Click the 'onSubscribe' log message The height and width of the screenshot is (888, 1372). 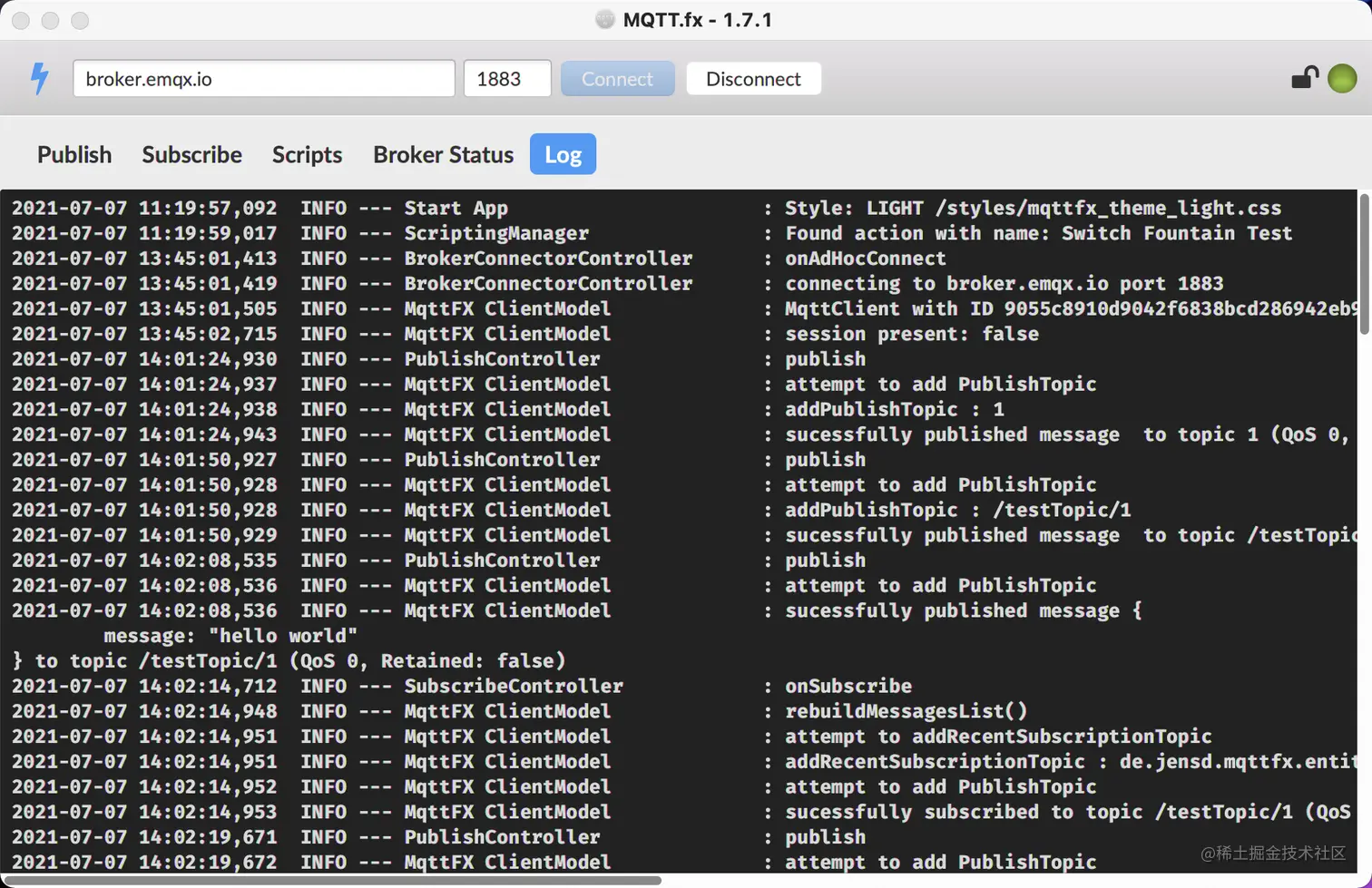point(848,687)
